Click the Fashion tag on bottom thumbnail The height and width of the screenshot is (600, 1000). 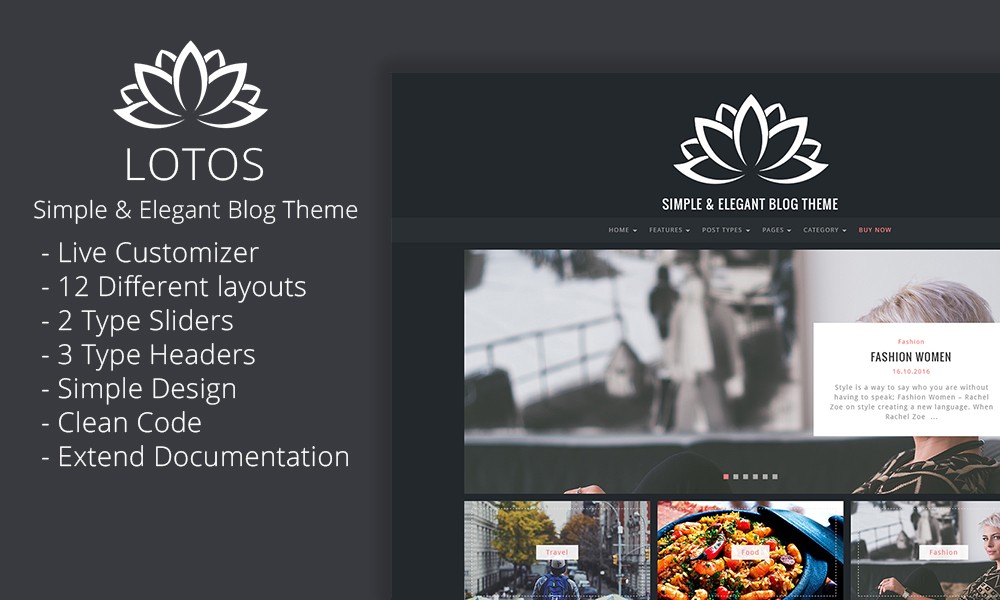pyautogui.click(x=943, y=552)
